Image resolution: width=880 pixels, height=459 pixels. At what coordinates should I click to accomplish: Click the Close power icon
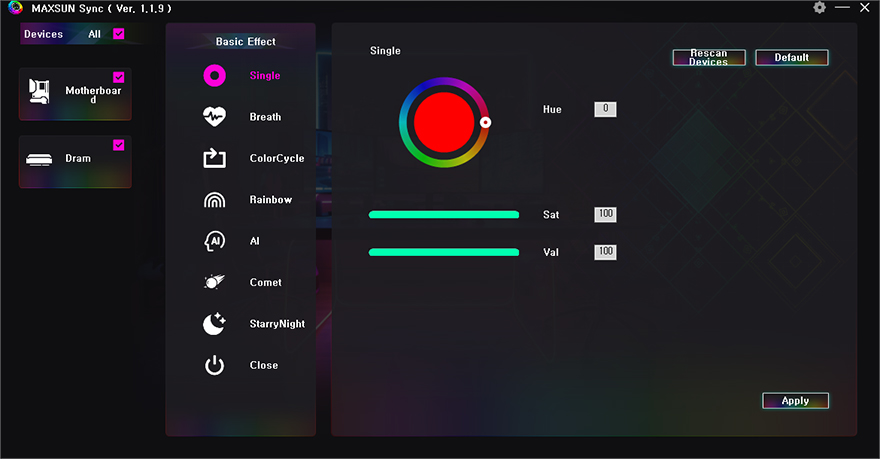click(x=214, y=365)
